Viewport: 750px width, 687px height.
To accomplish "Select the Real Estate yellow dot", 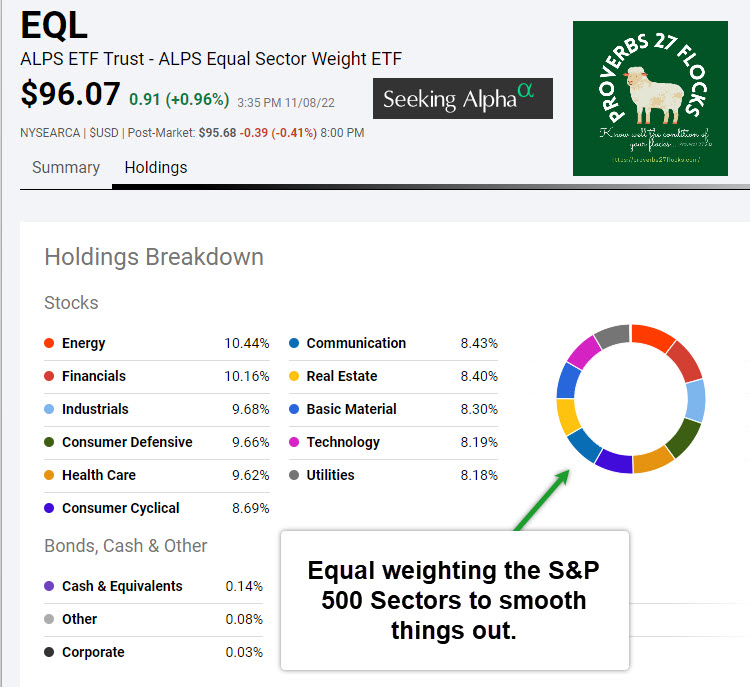I will [x=294, y=376].
